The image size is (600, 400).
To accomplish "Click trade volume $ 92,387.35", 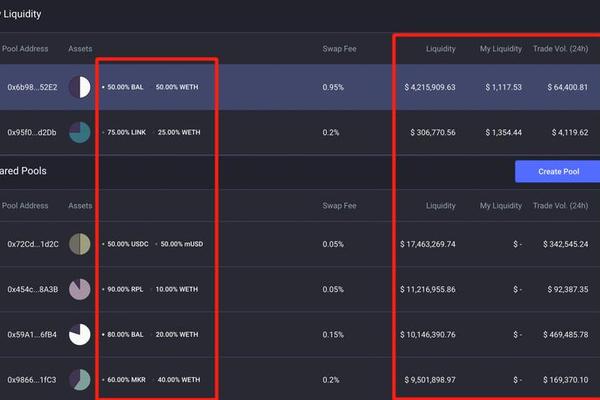I will [567, 289].
